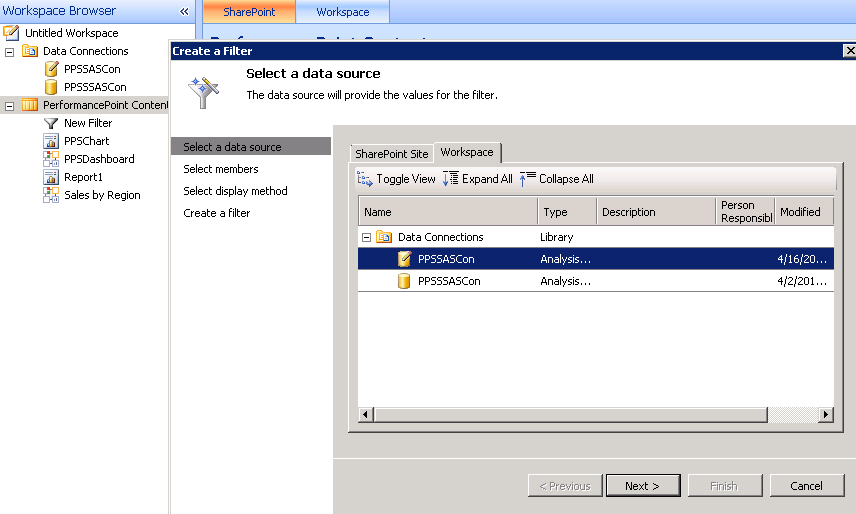
Task: Click the Previous button
Action: point(565,486)
